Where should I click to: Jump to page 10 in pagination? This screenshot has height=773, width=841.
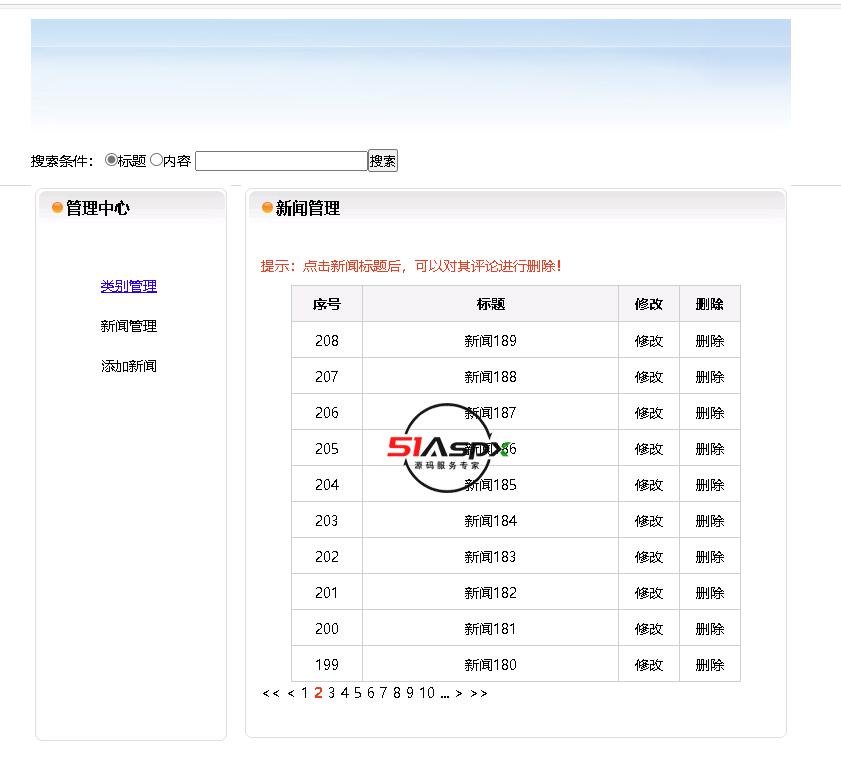pos(427,693)
